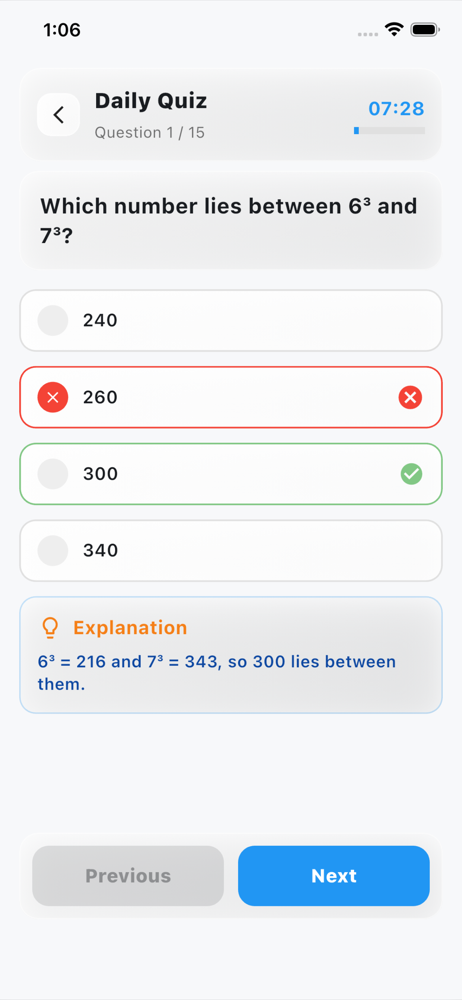
Task: Tap the Previous button
Action: pyautogui.click(x=128, y=876)
